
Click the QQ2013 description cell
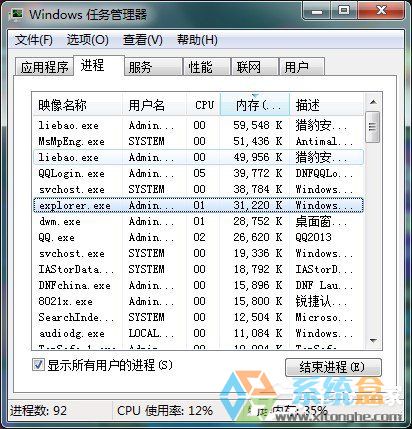(x=313, y=237)
